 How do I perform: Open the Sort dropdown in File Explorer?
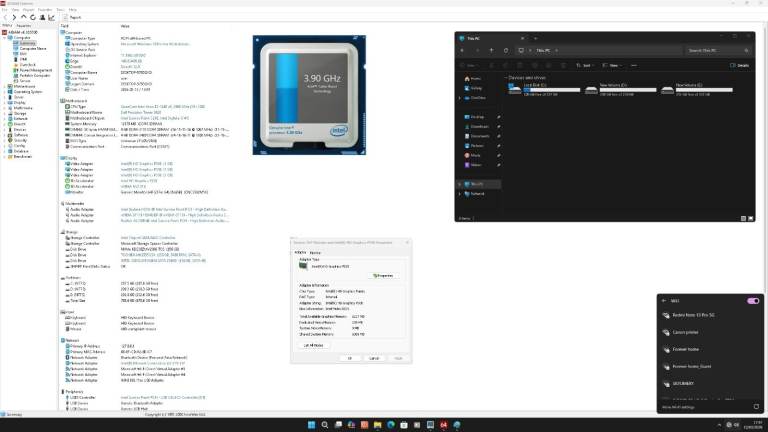click(x=581, y=63)
